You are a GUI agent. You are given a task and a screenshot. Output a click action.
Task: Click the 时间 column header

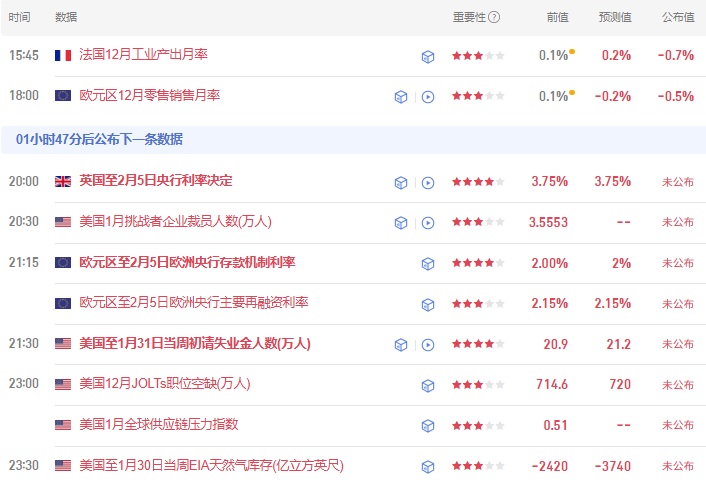coord(19,17)
